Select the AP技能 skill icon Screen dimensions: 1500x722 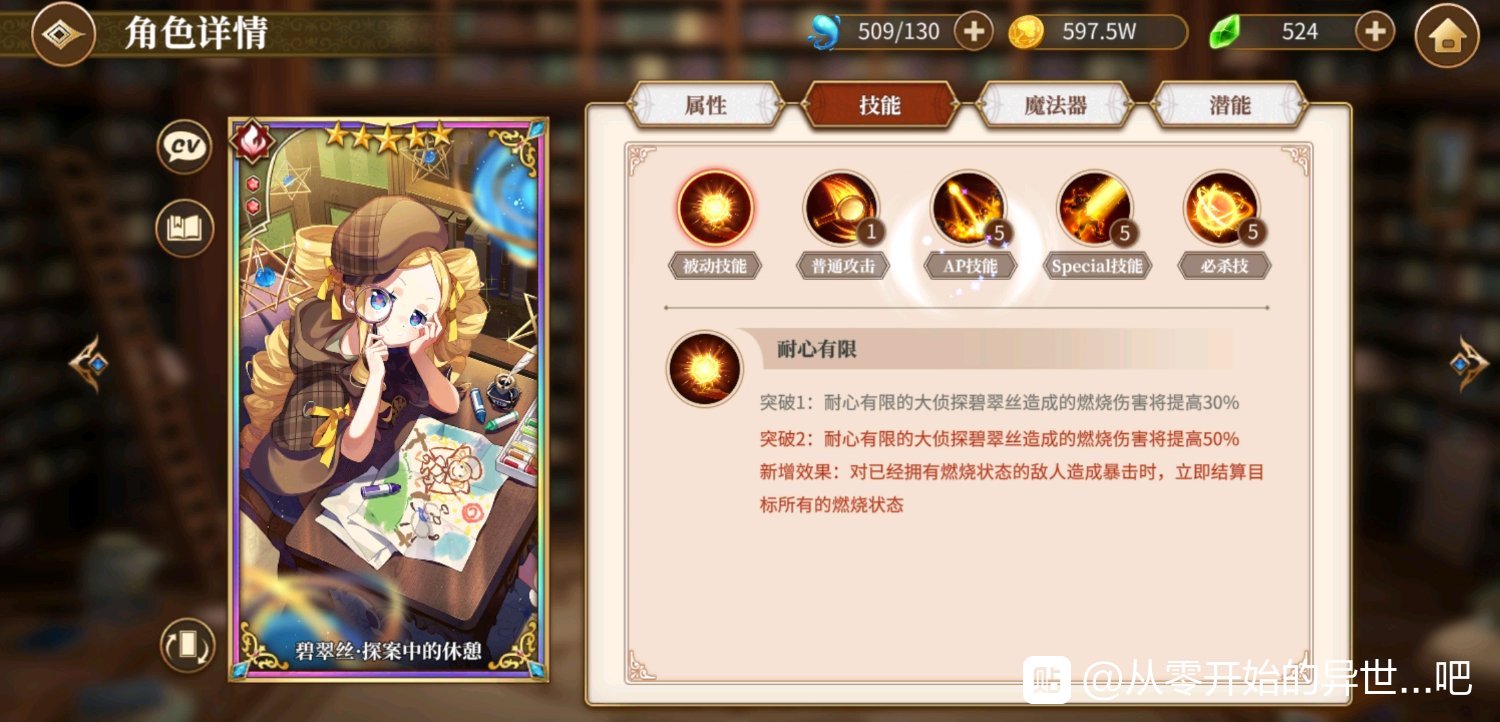[x=968, y=208]
